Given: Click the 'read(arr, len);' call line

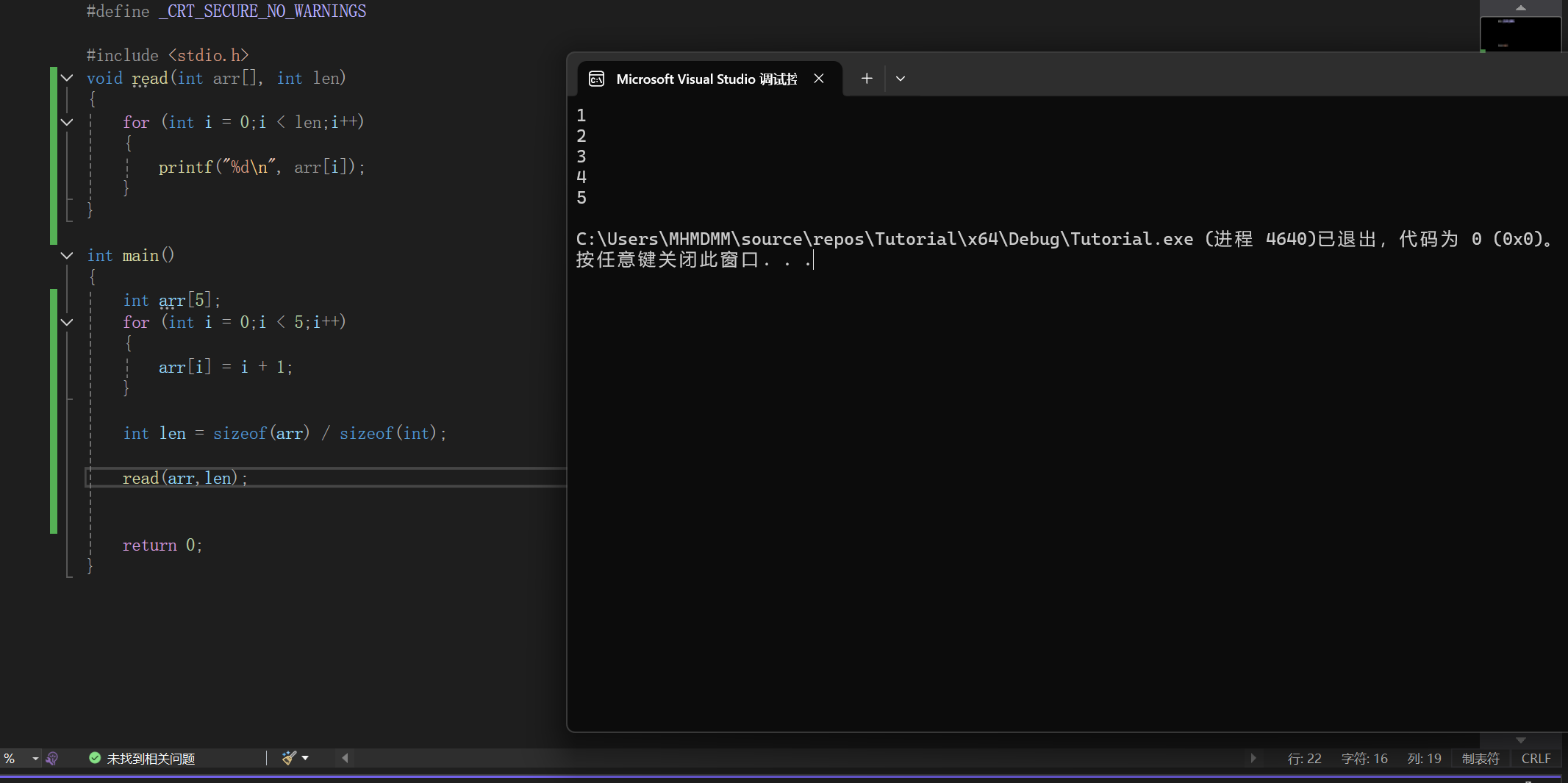Looking at the screenshot, I should (185, 478).
